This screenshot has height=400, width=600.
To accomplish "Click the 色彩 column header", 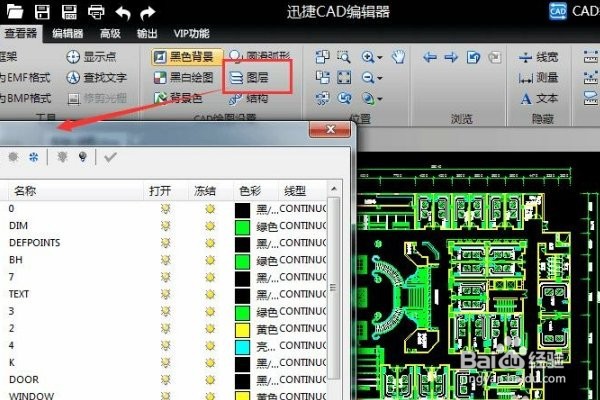I will click(256, 191).
